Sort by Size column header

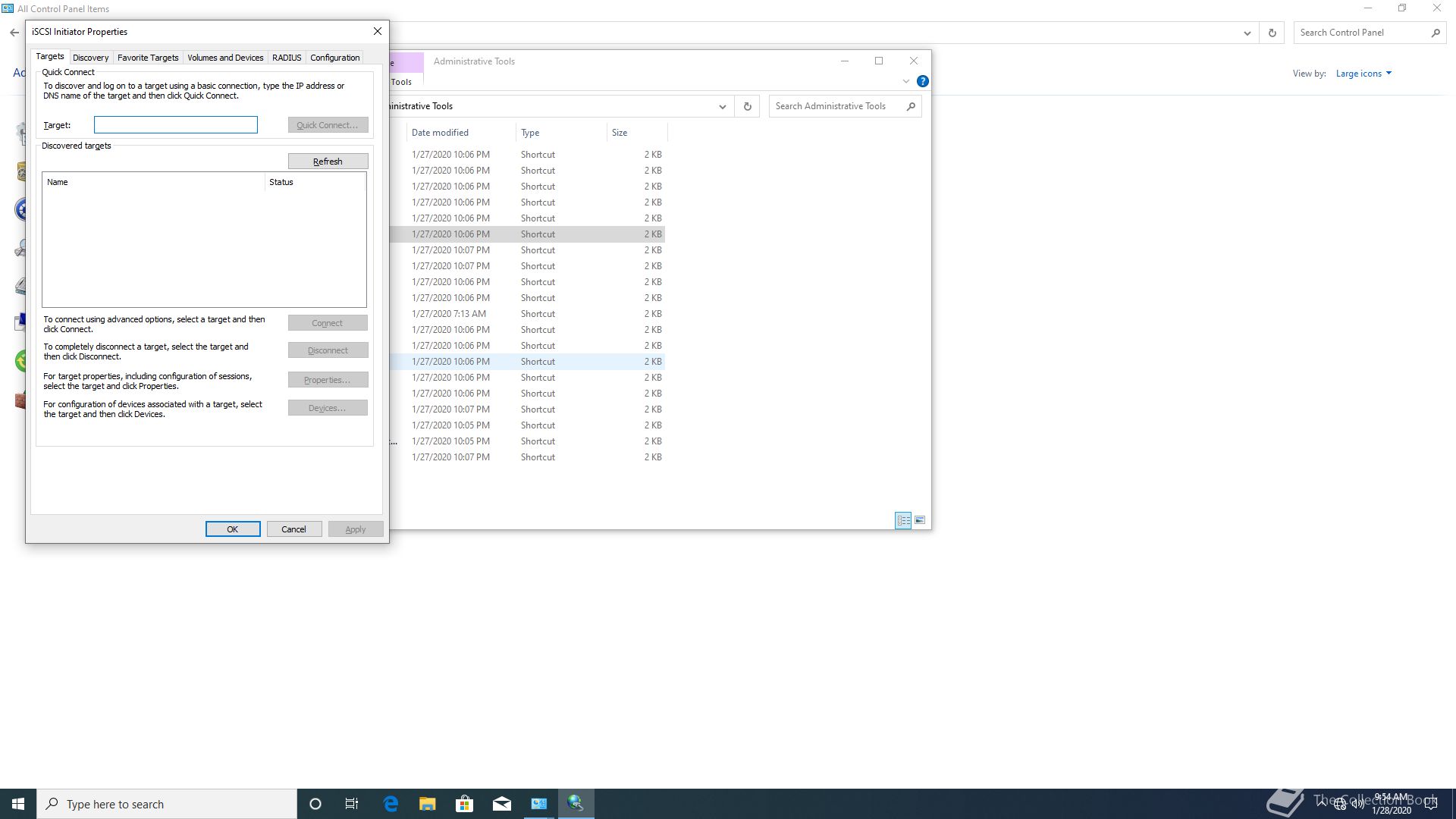(637, 133)
